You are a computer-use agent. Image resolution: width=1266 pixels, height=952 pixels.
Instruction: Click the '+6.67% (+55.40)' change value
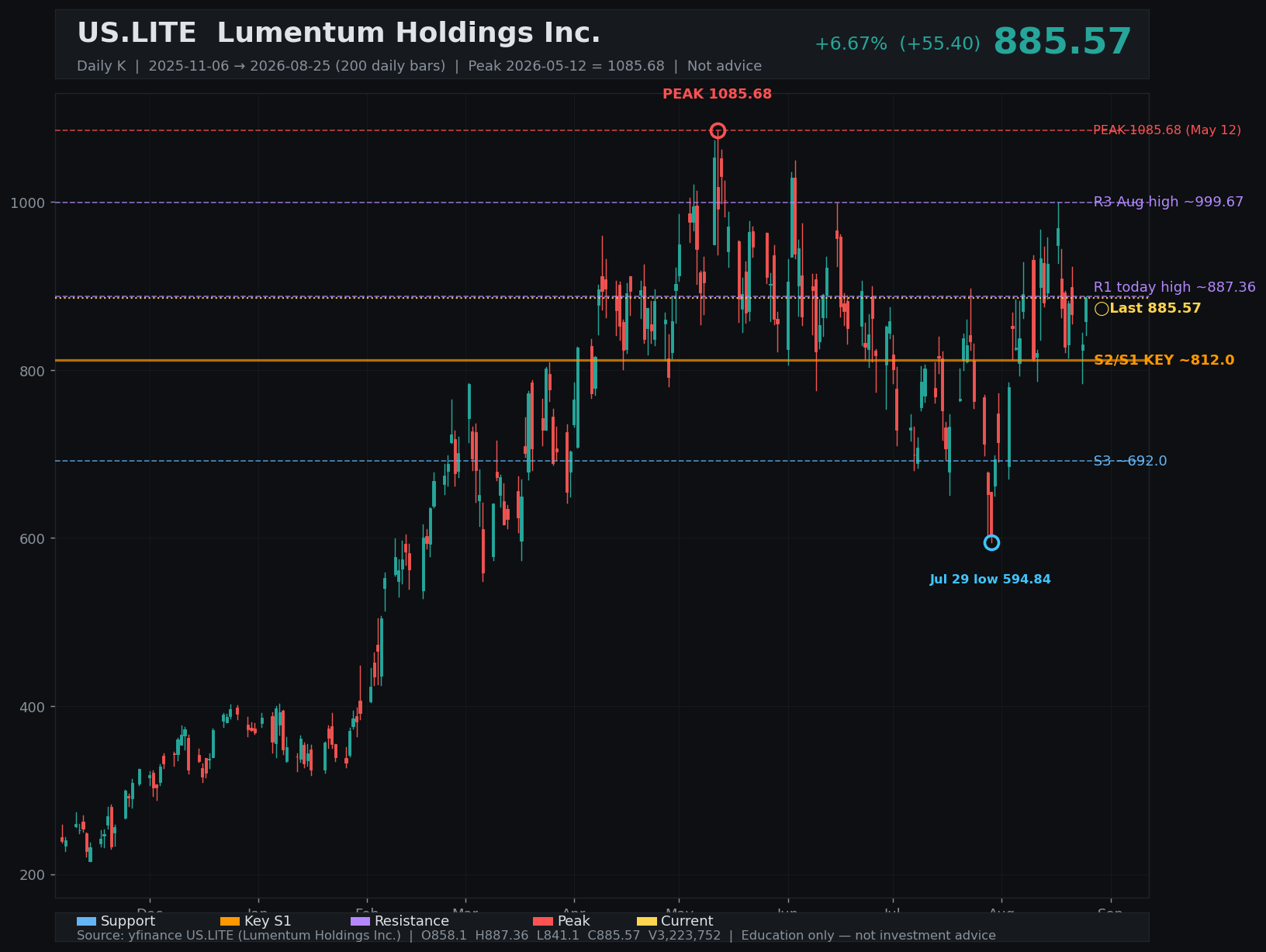pos(898,44)
